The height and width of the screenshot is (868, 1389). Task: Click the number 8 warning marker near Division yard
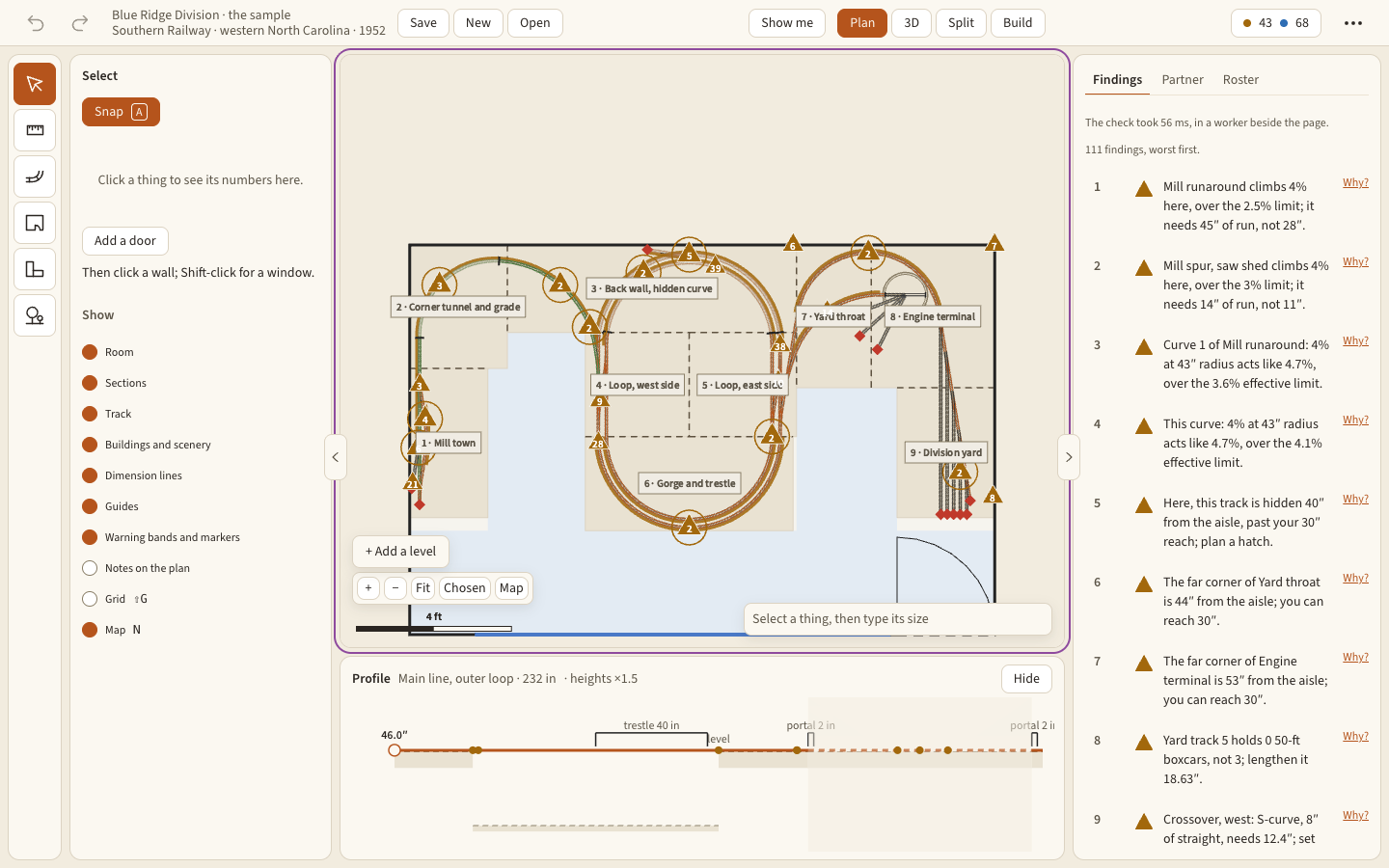(993, 496)
